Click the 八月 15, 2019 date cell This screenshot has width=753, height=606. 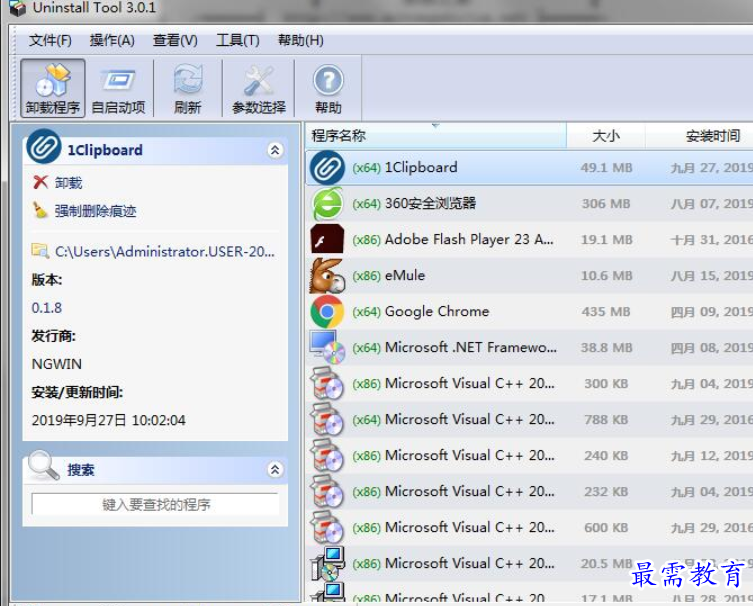(x=712, y=276)
